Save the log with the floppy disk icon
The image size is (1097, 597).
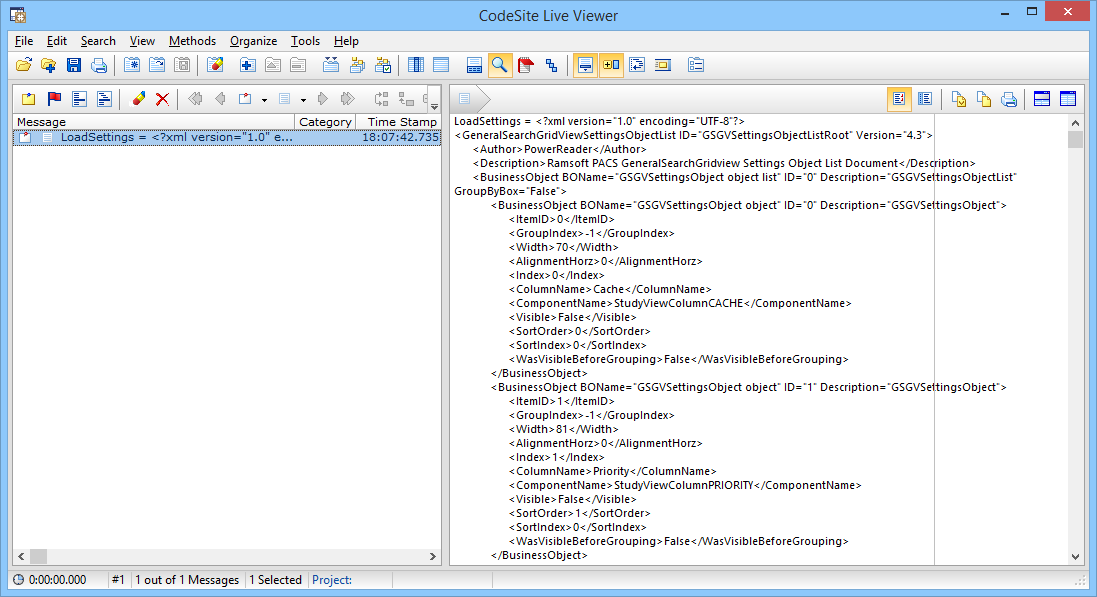coord(73,65)
